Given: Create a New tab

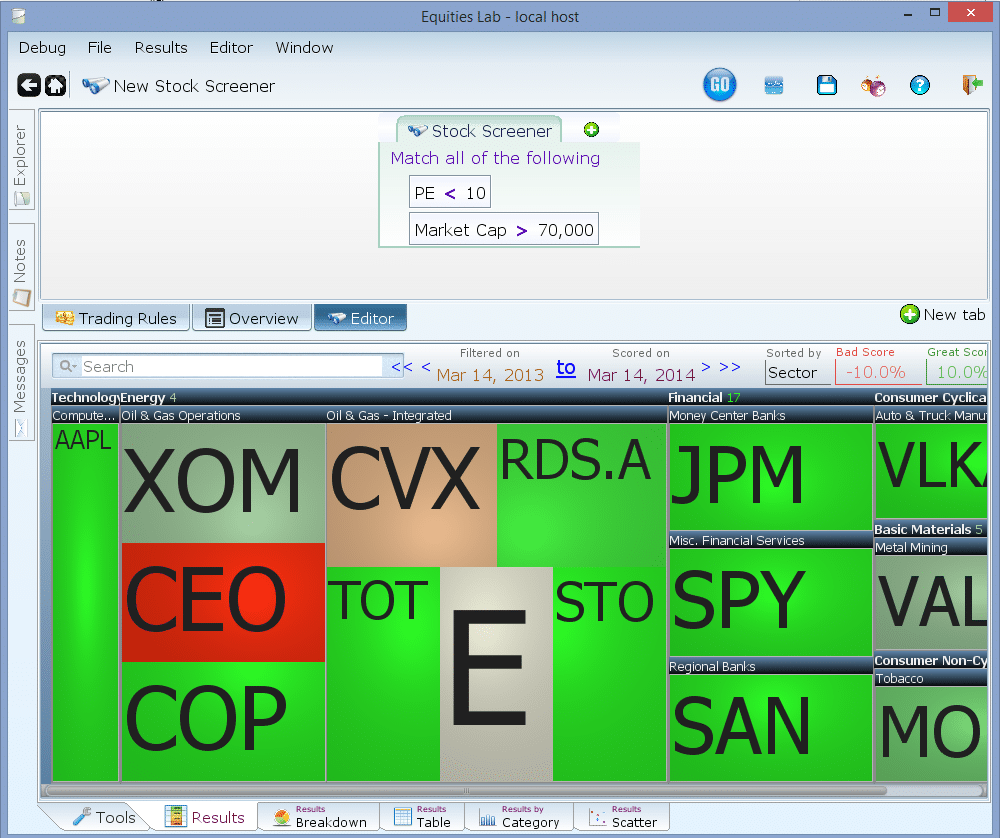Looking at the screenshot, I should (x=943, y=314).
